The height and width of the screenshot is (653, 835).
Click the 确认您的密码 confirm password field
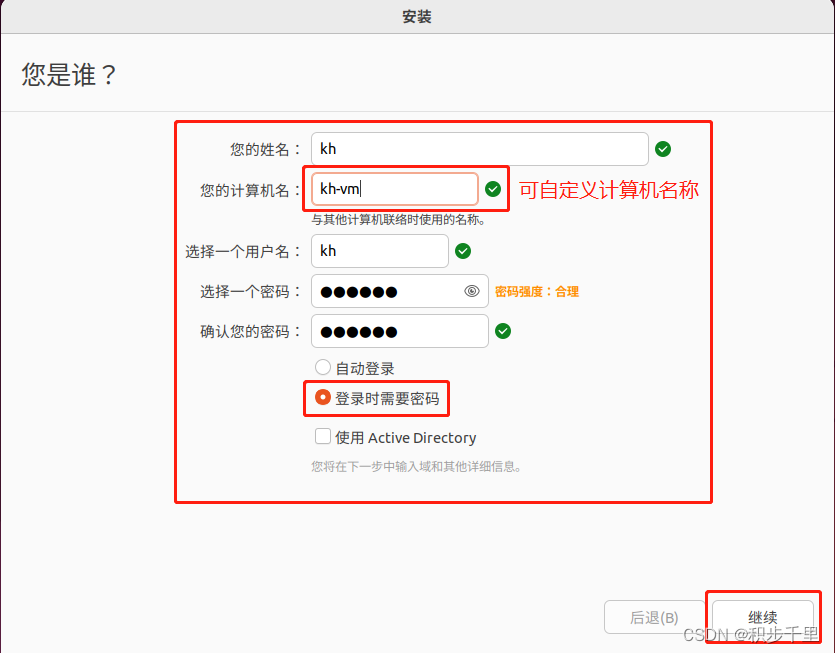[399, 331]
